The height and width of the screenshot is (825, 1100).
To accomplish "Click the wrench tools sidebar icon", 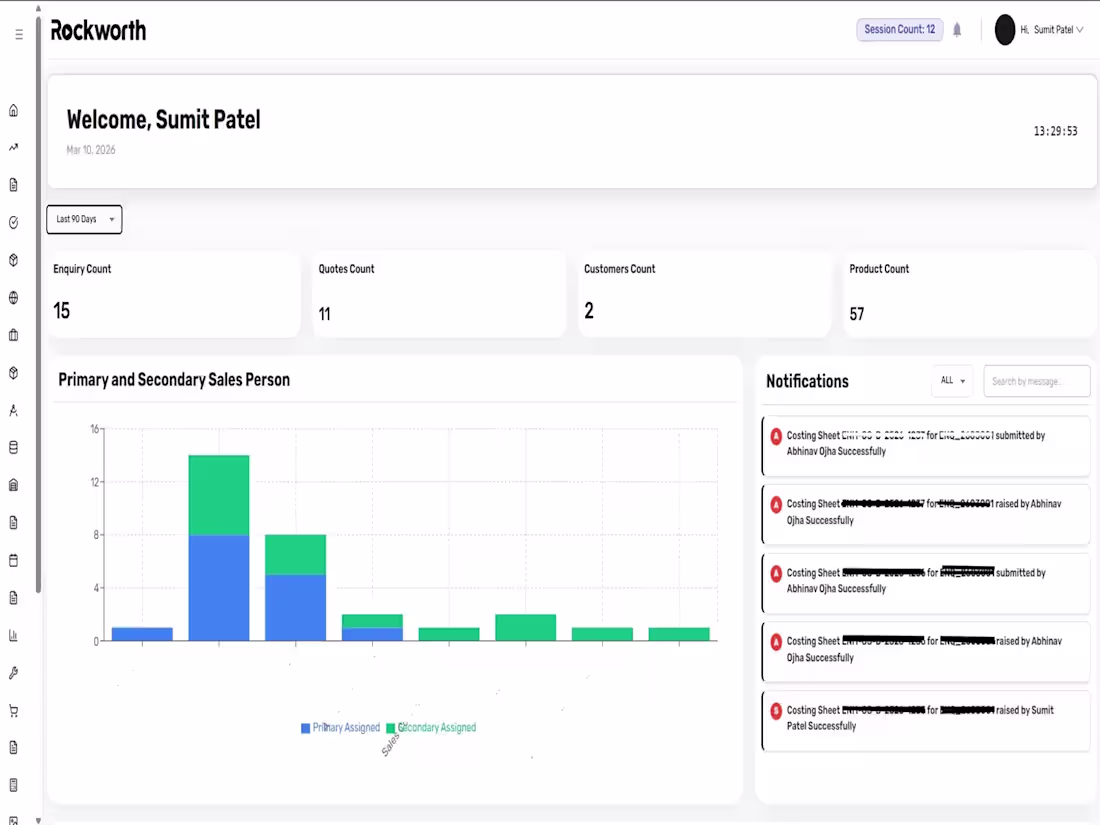I will (13, 673).
